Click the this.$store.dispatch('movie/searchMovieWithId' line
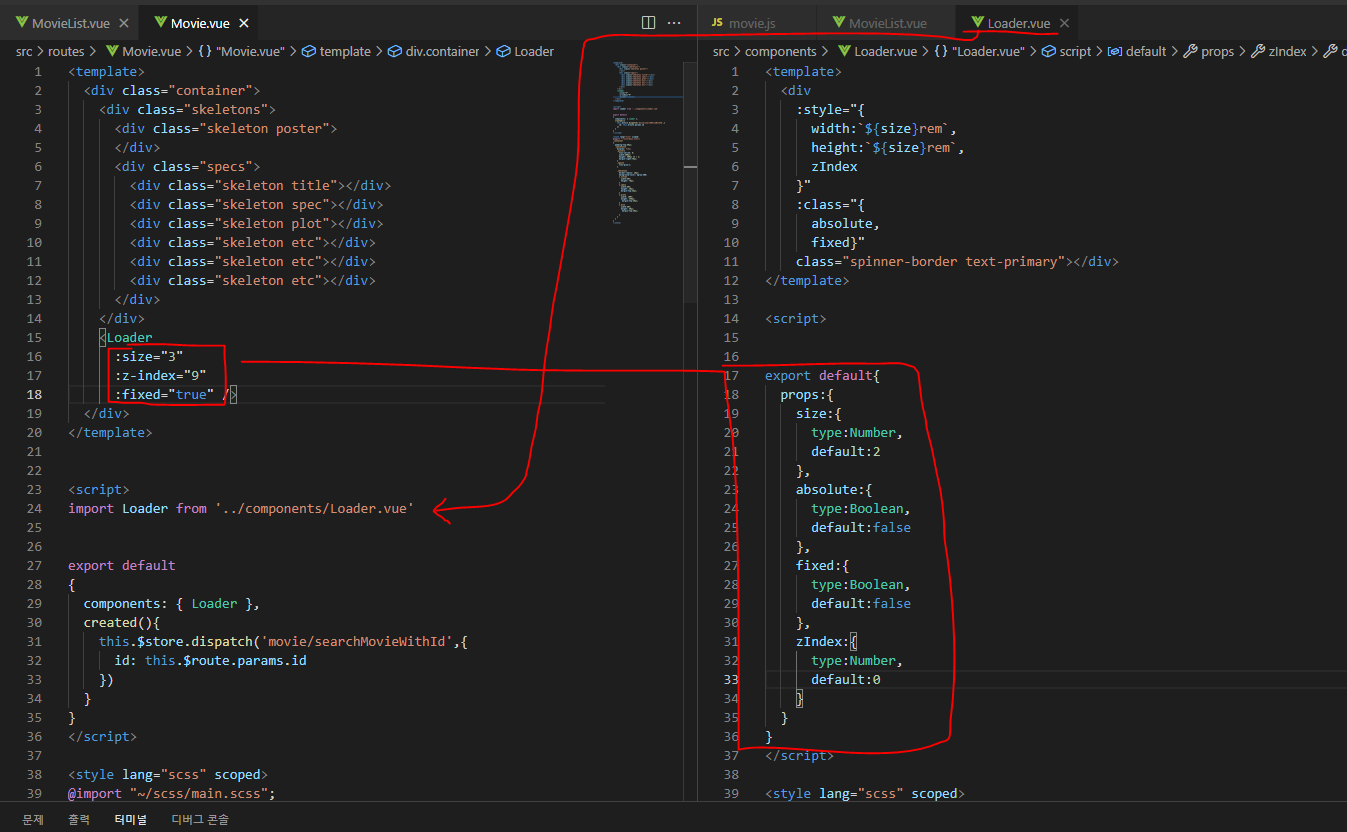Screen dimensions: 1347x832 [283, 641]
